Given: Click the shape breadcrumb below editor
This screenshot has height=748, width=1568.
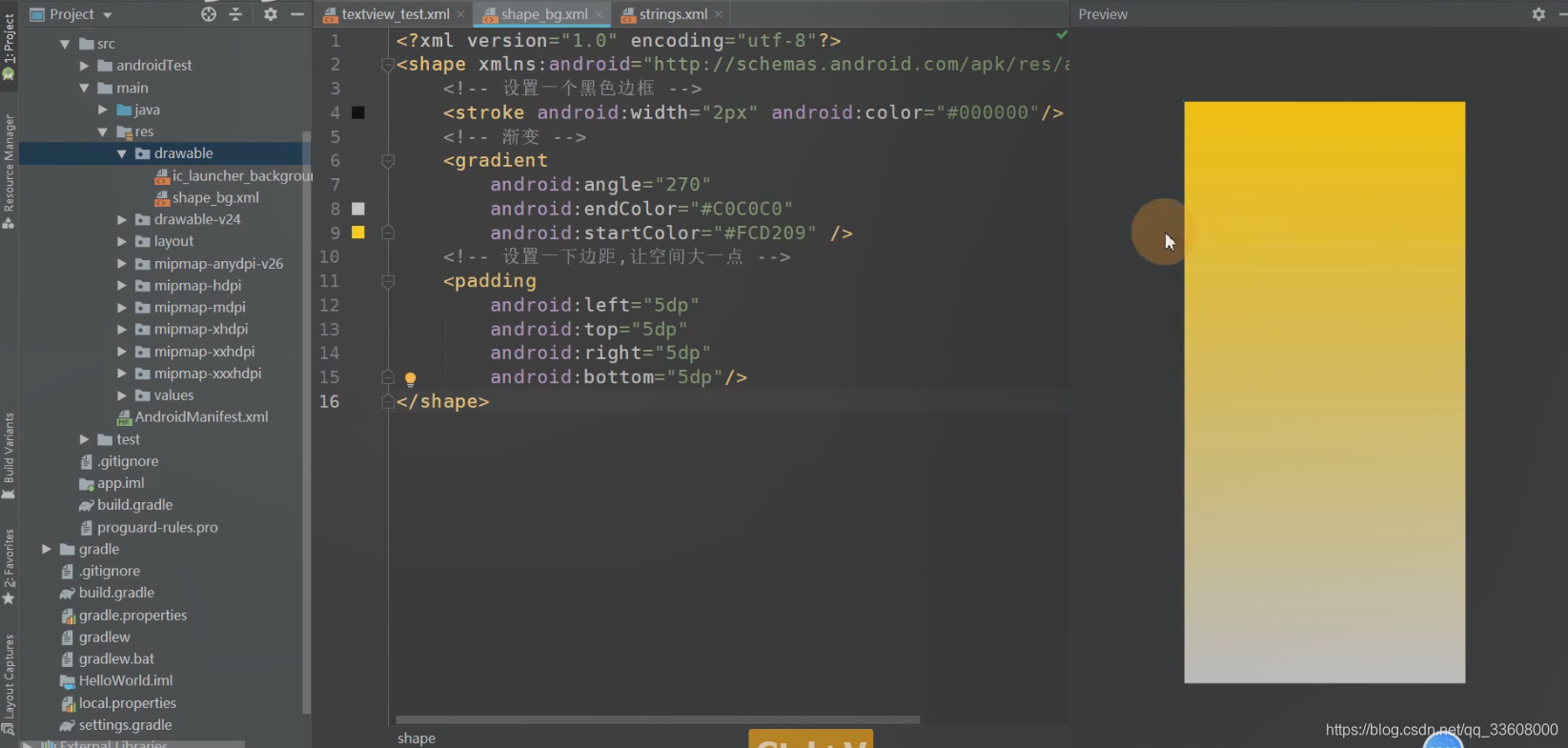Looking at the screenshot, I should [x=417, y=738].
